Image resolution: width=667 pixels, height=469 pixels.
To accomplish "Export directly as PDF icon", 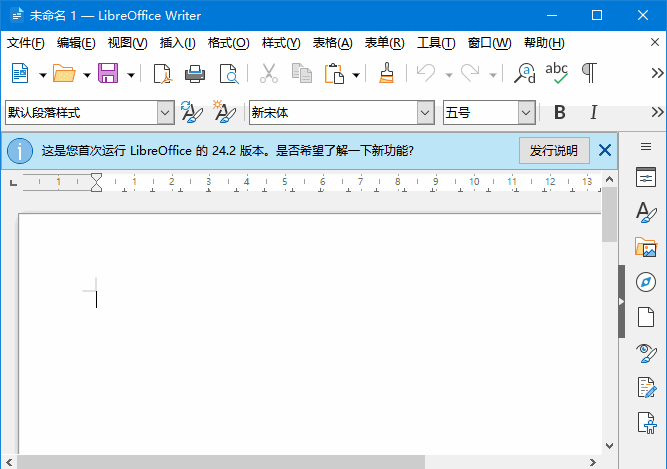I will [162, 74].
